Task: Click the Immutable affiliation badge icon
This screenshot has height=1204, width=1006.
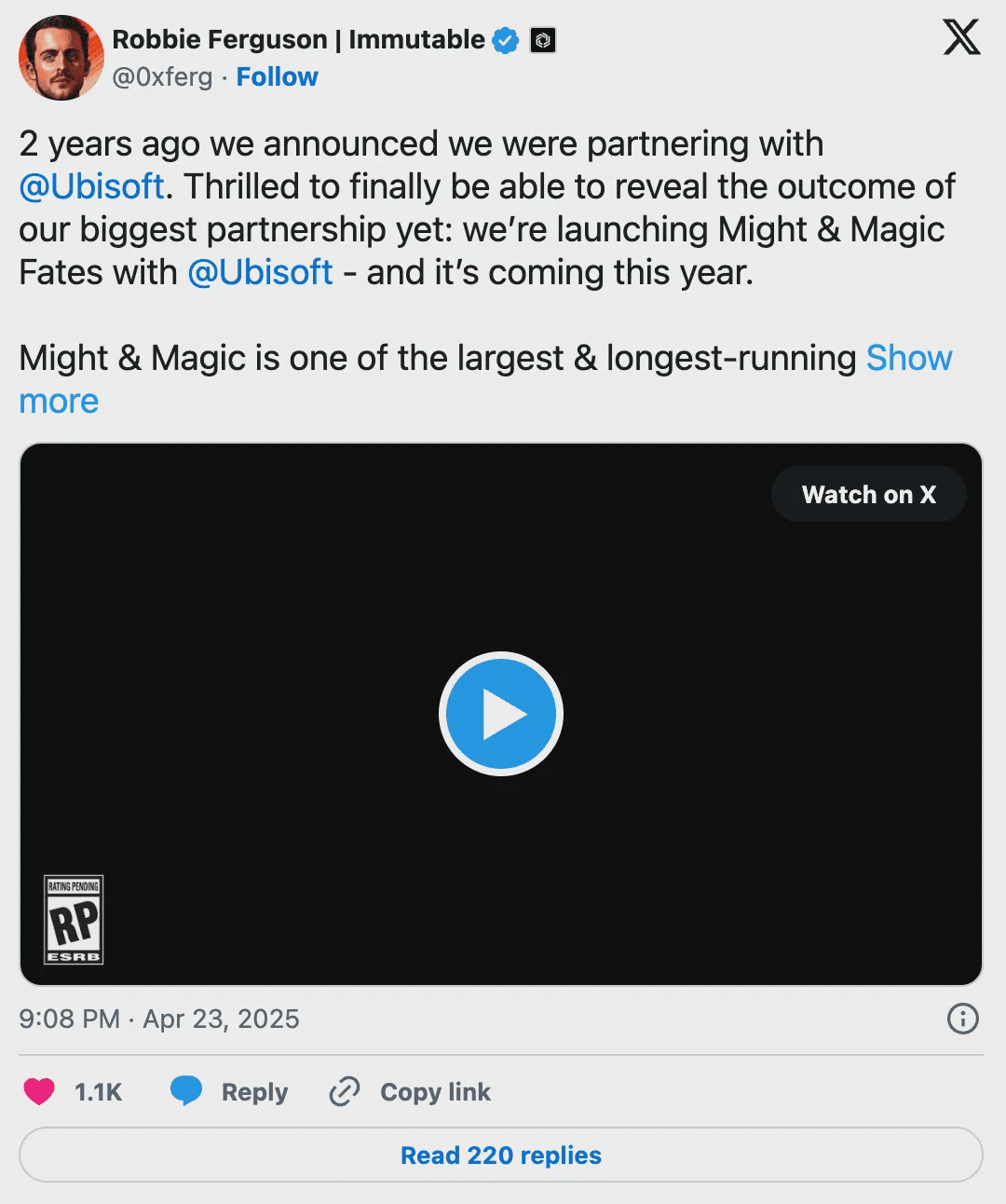Action: 543,40
